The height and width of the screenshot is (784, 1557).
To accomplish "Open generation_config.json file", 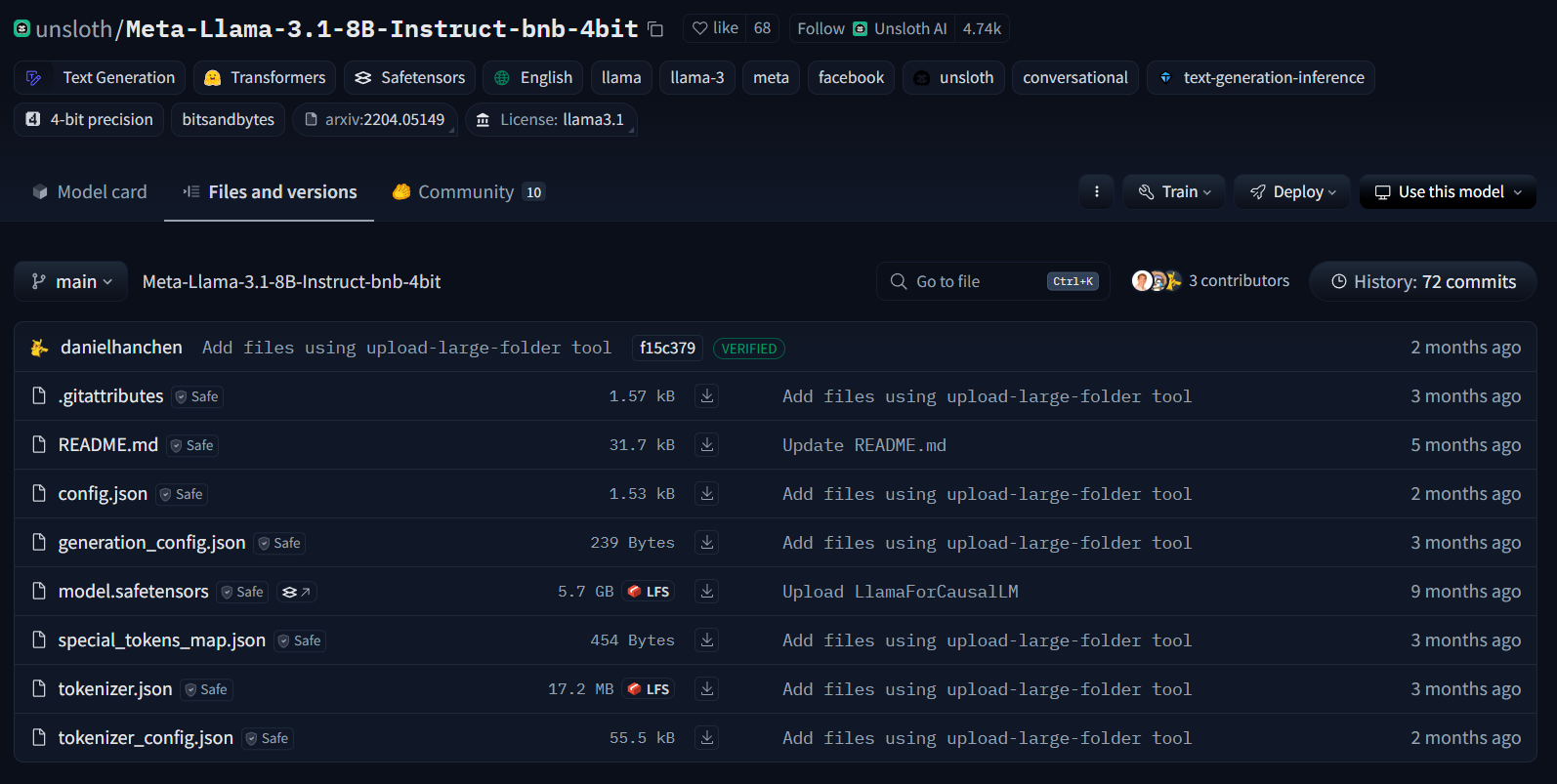I will click(151, 542).
